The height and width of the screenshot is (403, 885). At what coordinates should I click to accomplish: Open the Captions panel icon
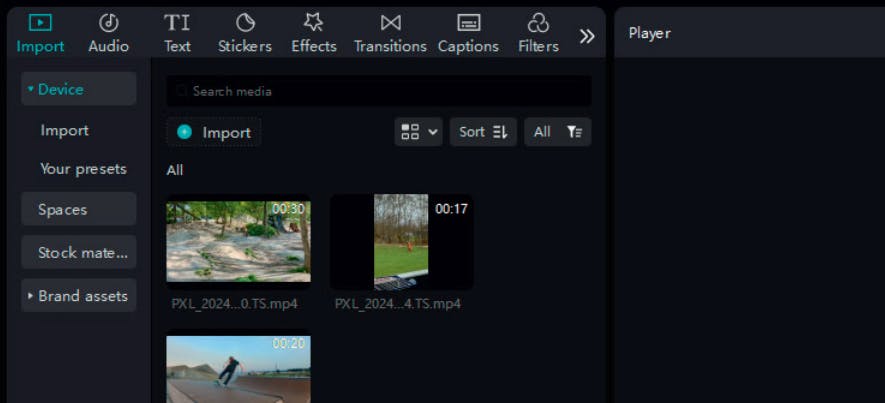click(468, 23)
